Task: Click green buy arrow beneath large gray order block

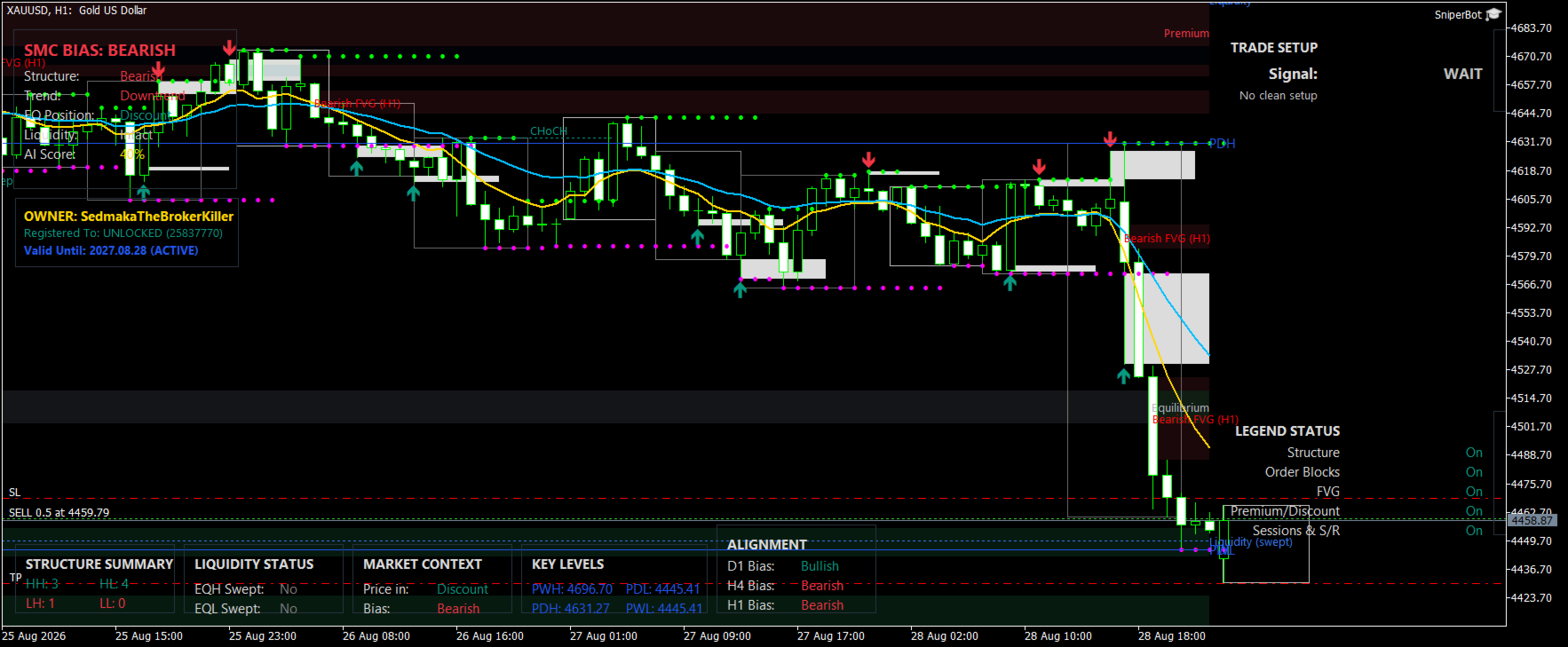Action: (1123, 376)
